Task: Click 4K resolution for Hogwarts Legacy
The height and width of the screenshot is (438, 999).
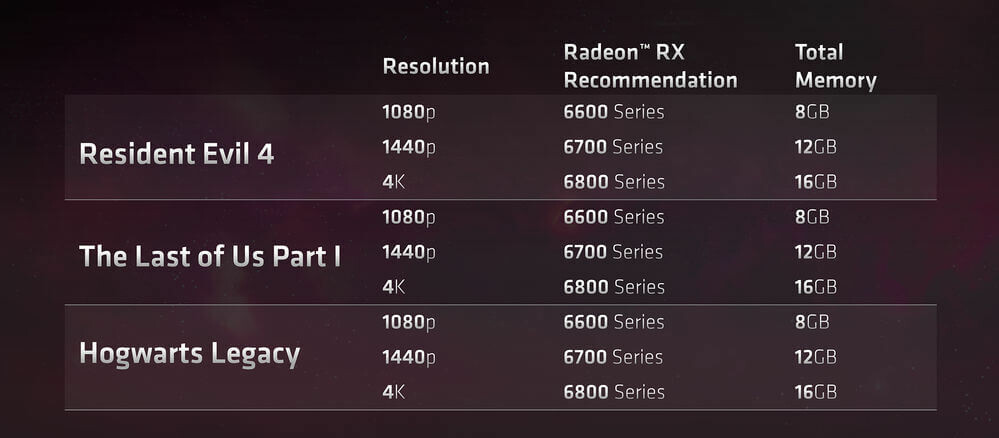Action: click(393, 392)
